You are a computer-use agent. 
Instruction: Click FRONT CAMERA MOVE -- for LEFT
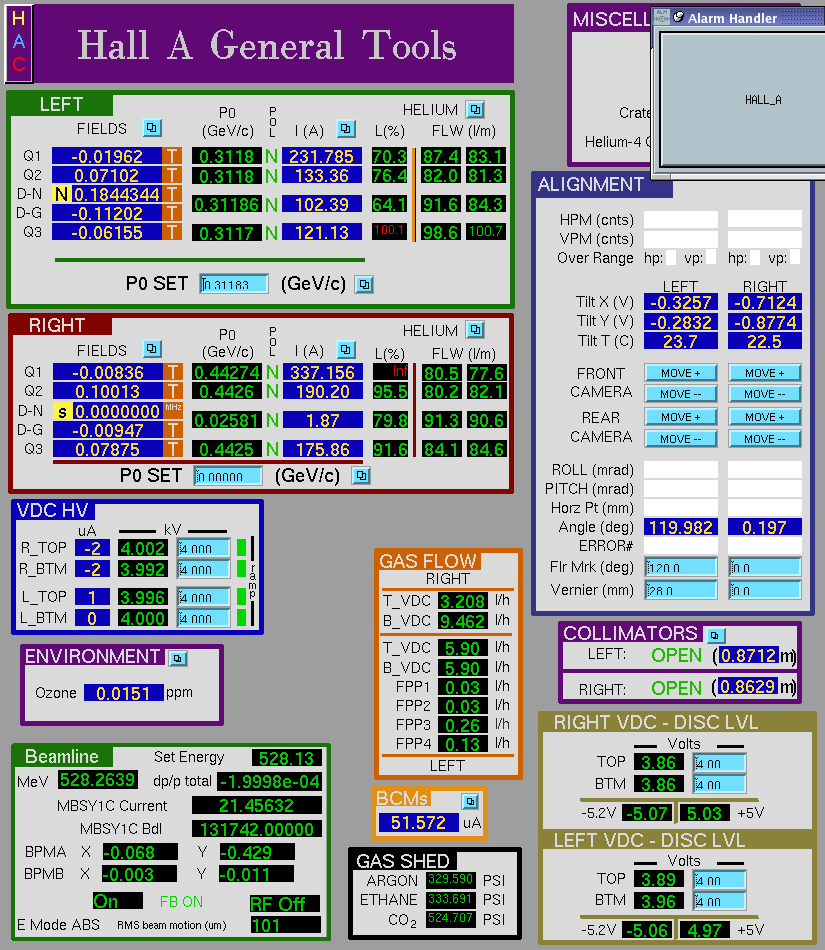(x=681, y=394)
